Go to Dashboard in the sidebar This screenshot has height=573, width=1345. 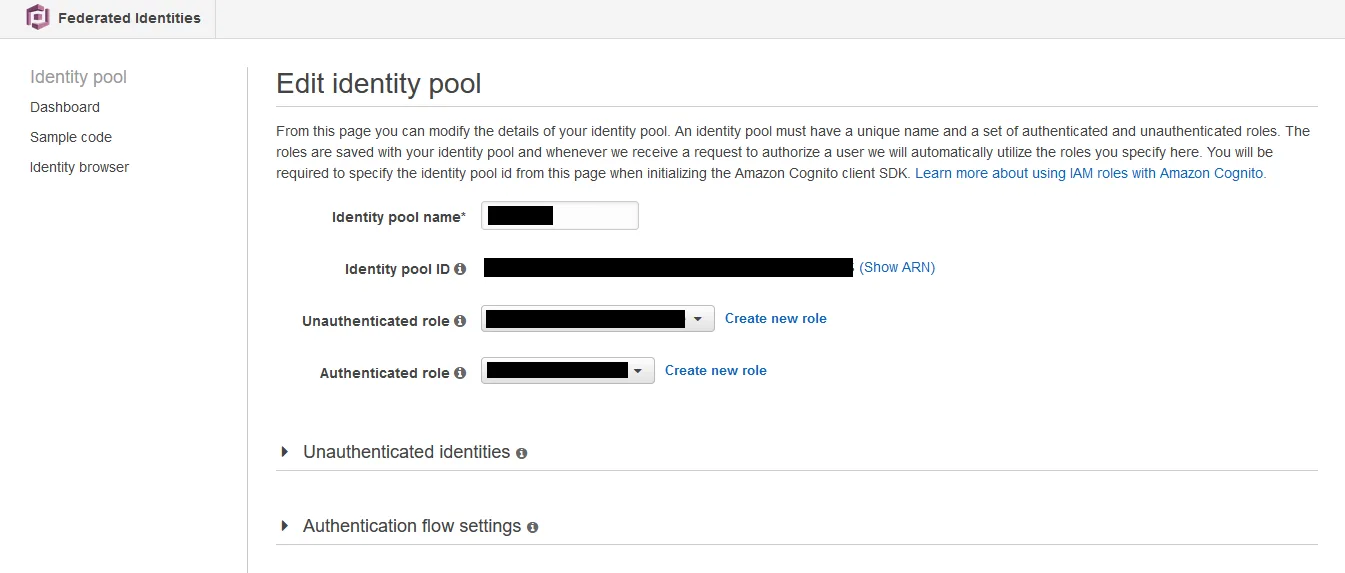pos(65,107)
